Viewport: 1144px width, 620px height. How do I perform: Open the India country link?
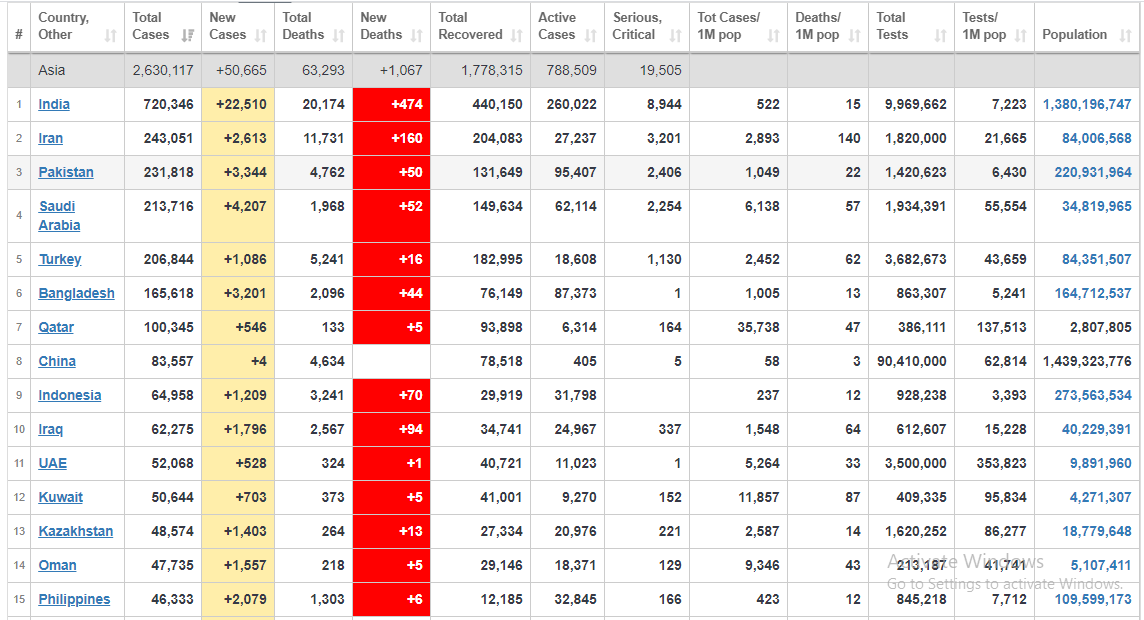pyautogui.click(x=54, y=104)
